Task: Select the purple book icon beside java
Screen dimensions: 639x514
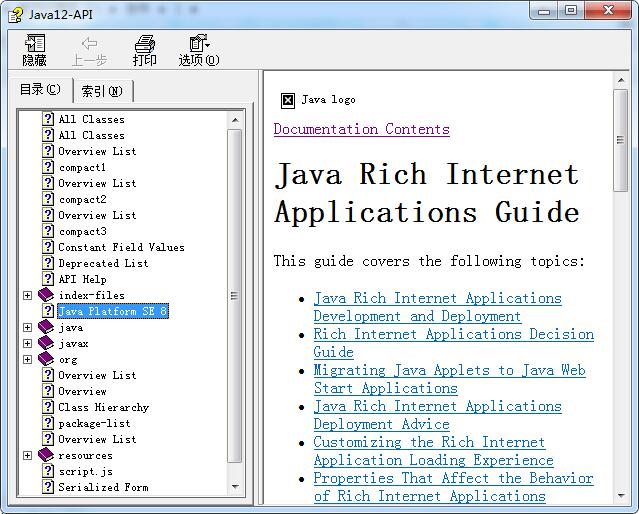Action: click(46, 327)
